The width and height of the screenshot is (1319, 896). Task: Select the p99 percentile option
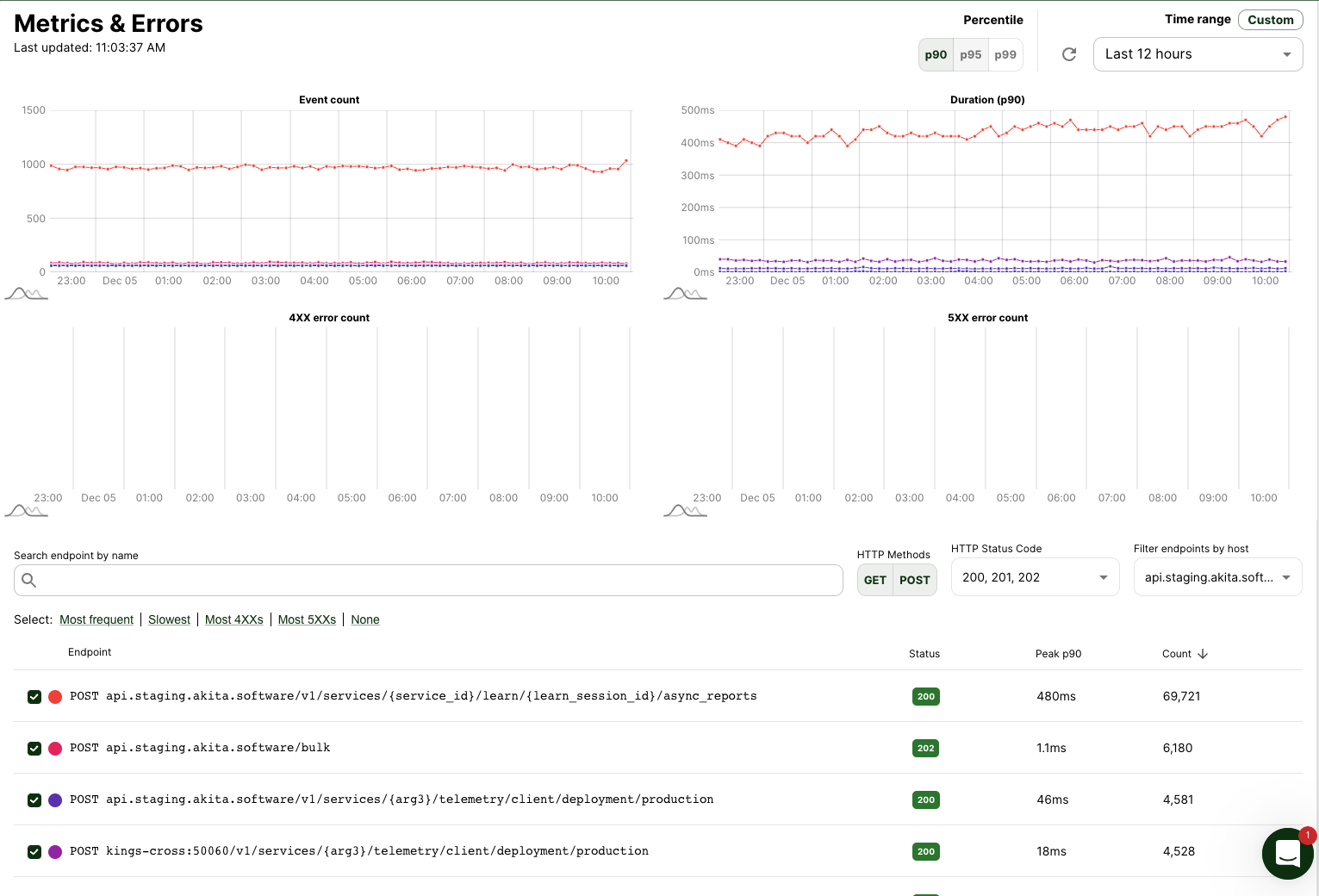(1005, 55)
